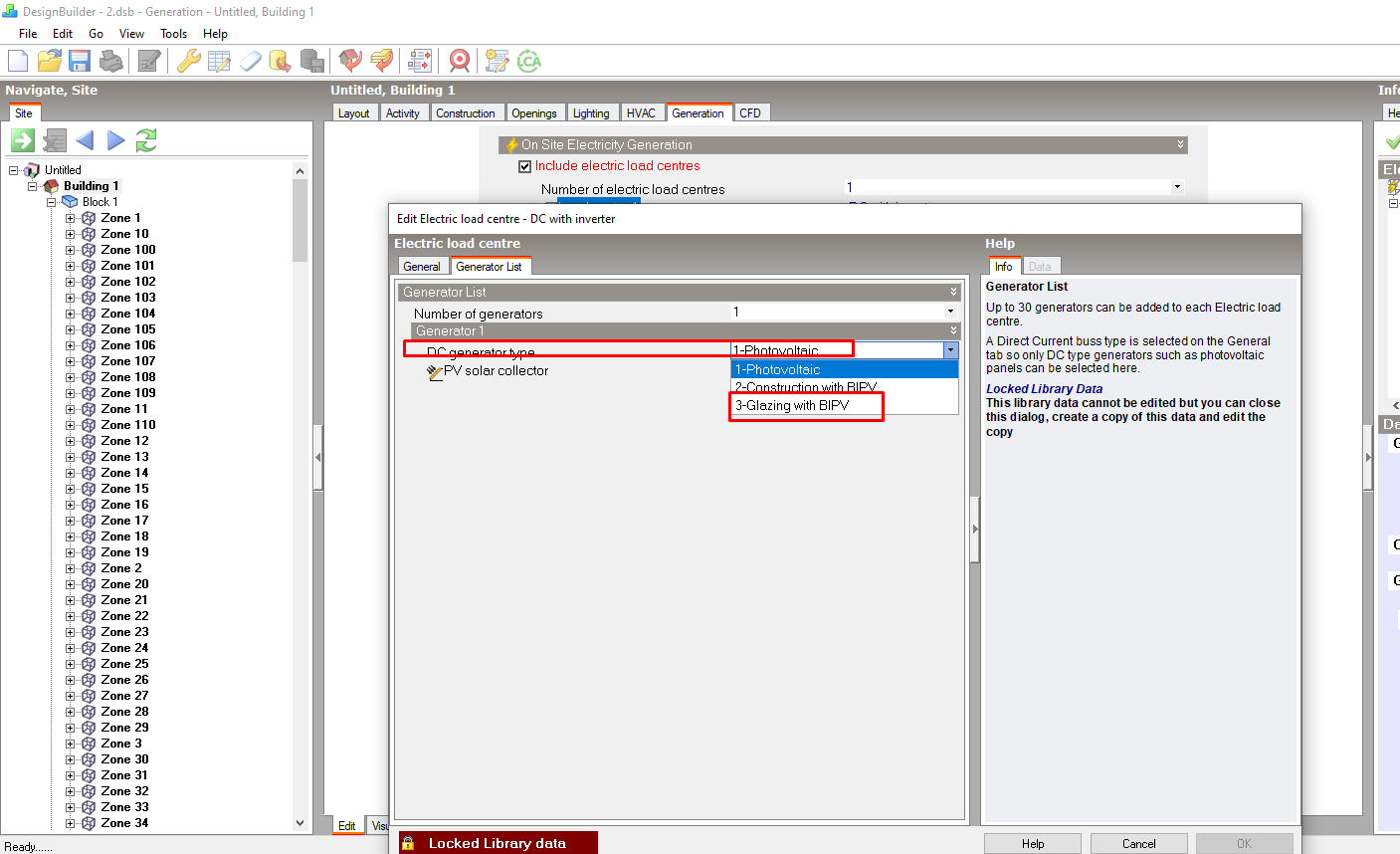Select Zone 25 in the tree

tap(124, 664)
